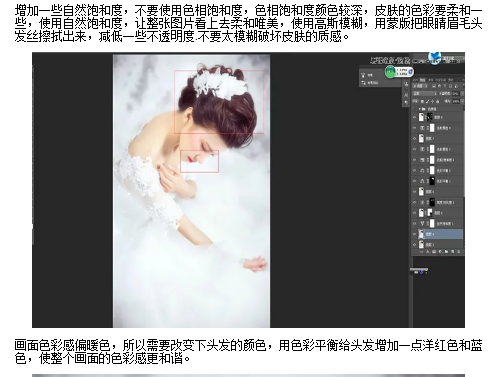Expand the layer group folder triangle
499x377 pixels.
point(419,109)
